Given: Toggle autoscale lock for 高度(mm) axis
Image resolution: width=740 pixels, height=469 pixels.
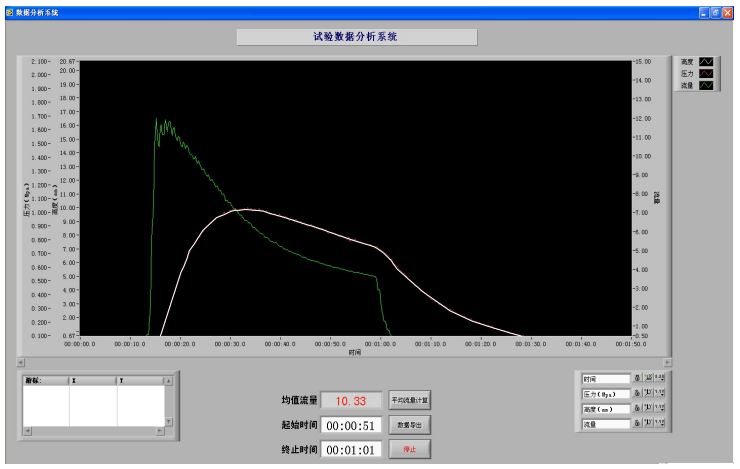Looking at the screenshot, I should coord(637,409).
